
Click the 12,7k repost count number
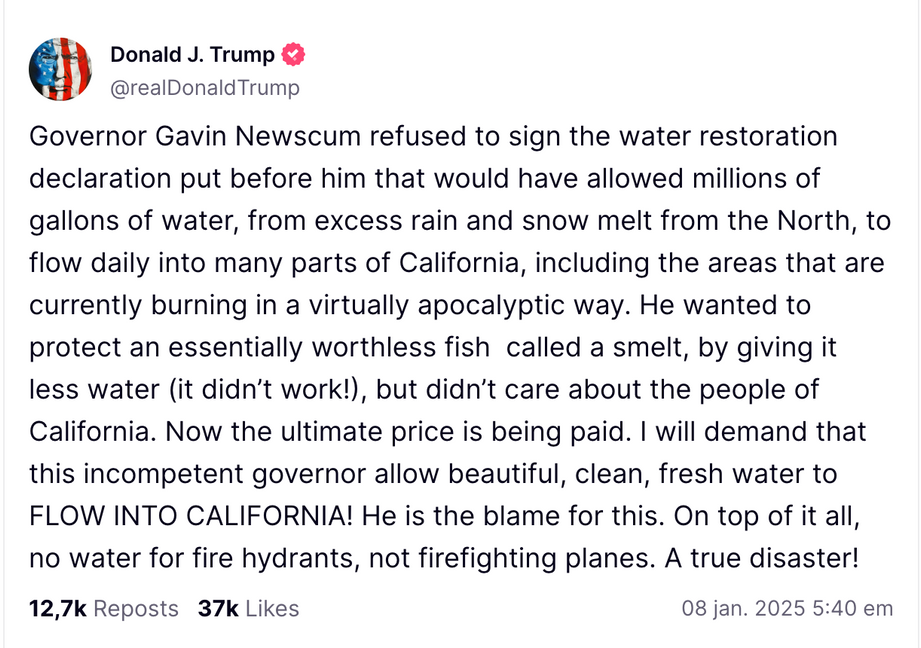click(56, 608)
